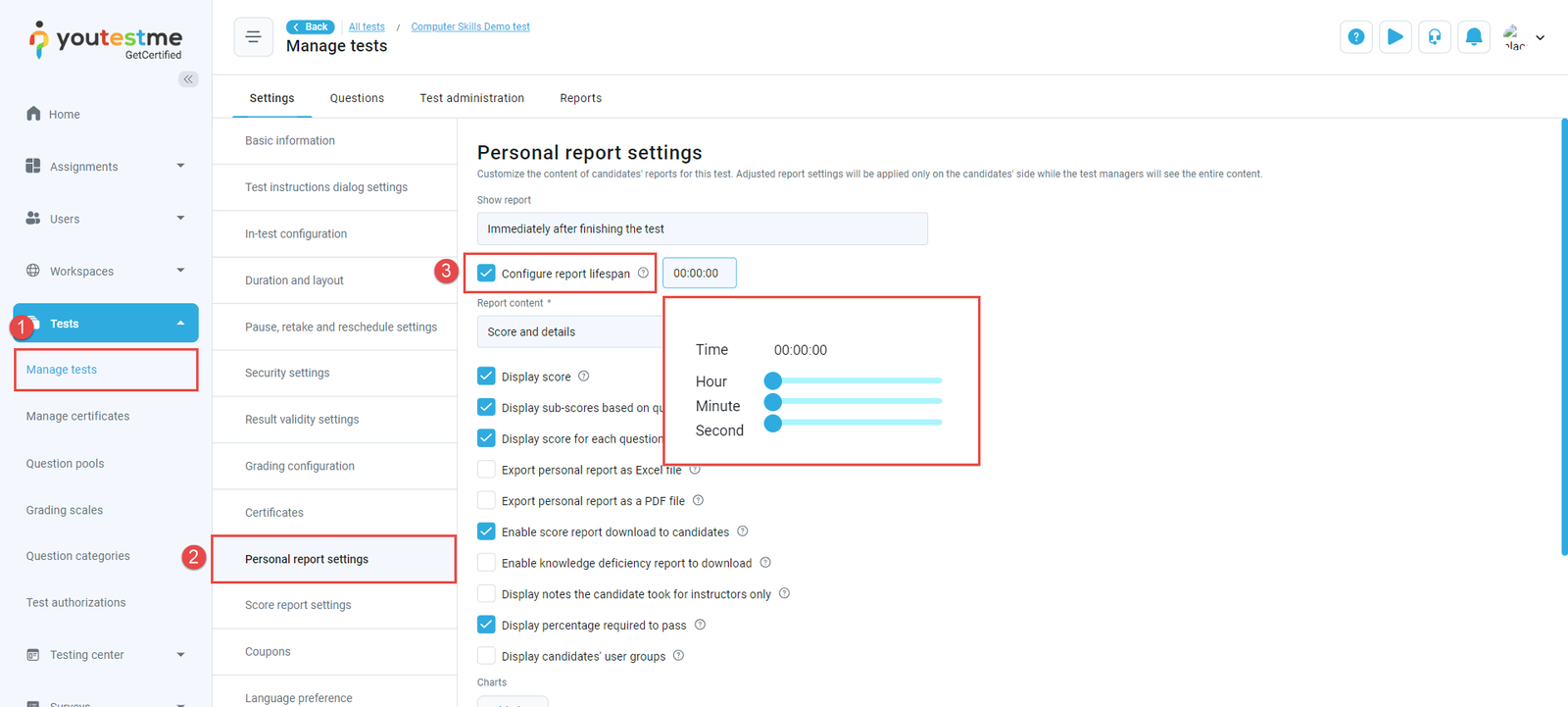Click the Back button
This screenshot has width=1568, height=707.
click(311, 26)
